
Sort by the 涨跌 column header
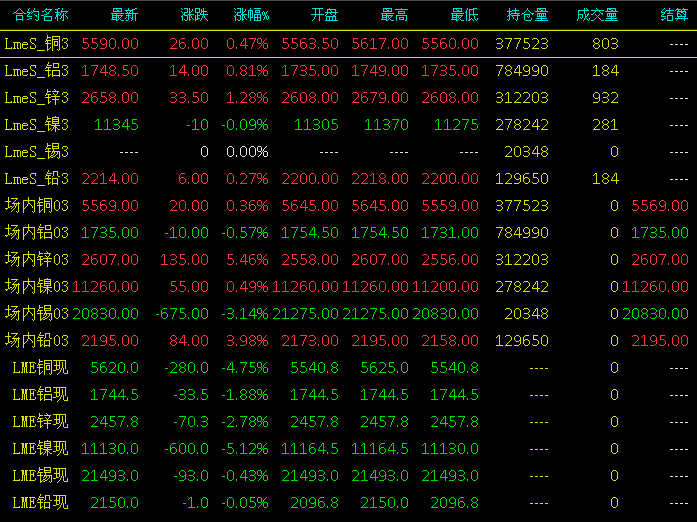(194, 15)
